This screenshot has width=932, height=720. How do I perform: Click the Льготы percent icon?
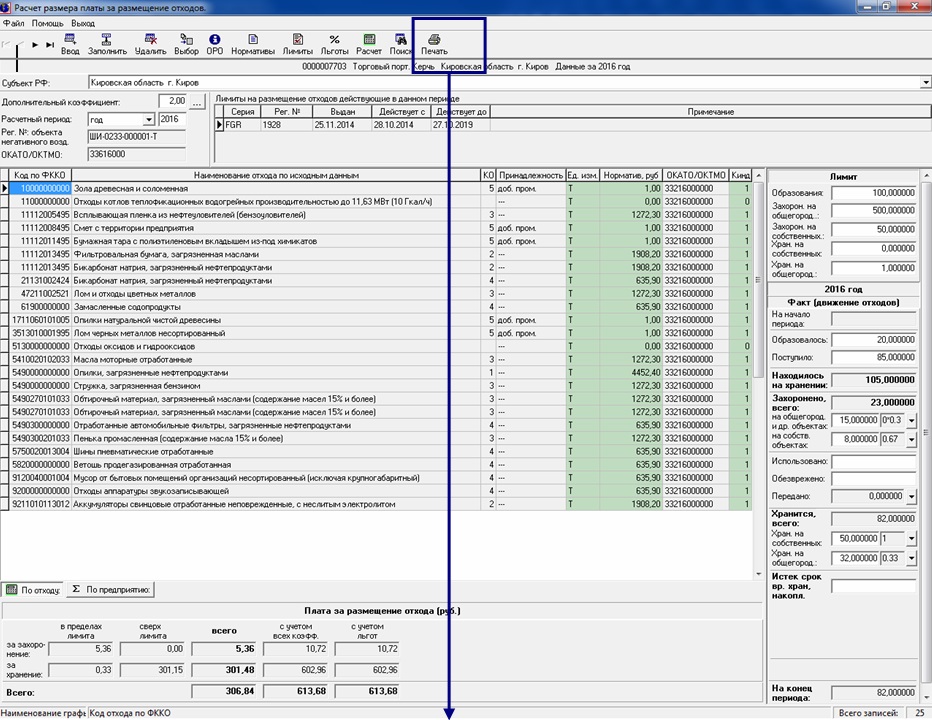335,42
